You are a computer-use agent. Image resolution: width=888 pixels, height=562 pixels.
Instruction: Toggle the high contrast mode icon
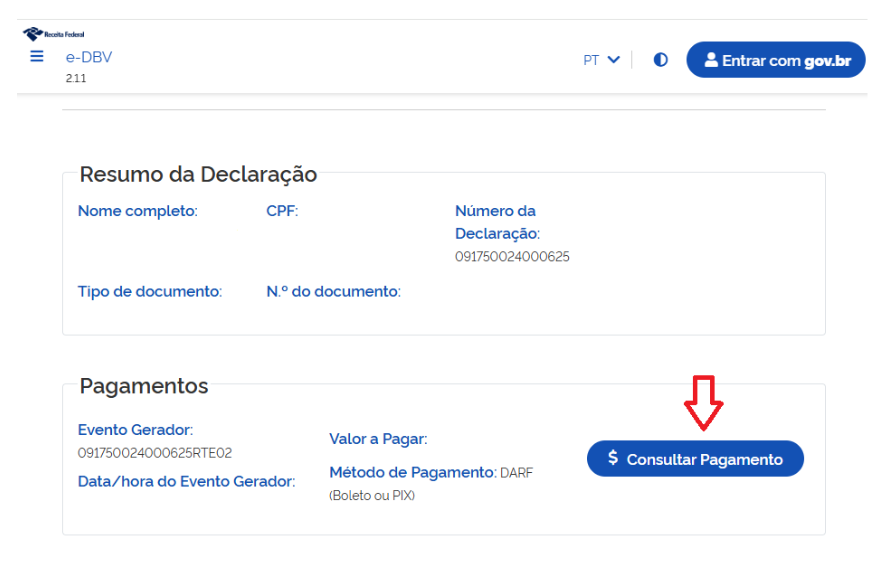coord(660,60)
